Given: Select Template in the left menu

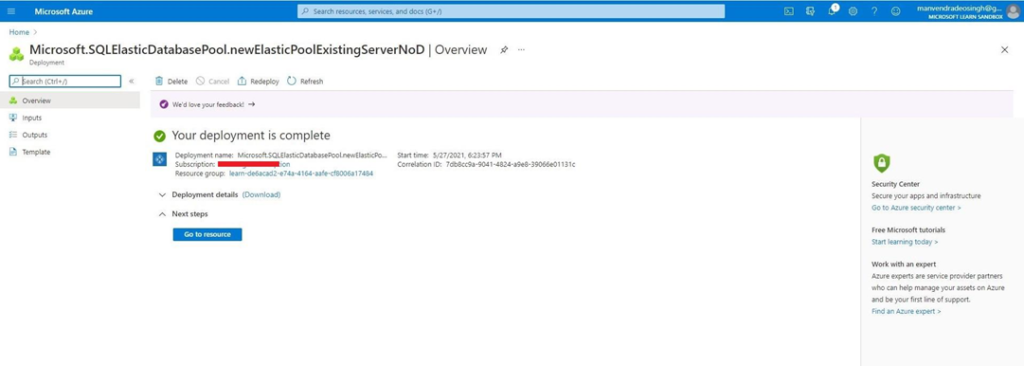Looking at the screenshot, I should [x=70, y=152].
